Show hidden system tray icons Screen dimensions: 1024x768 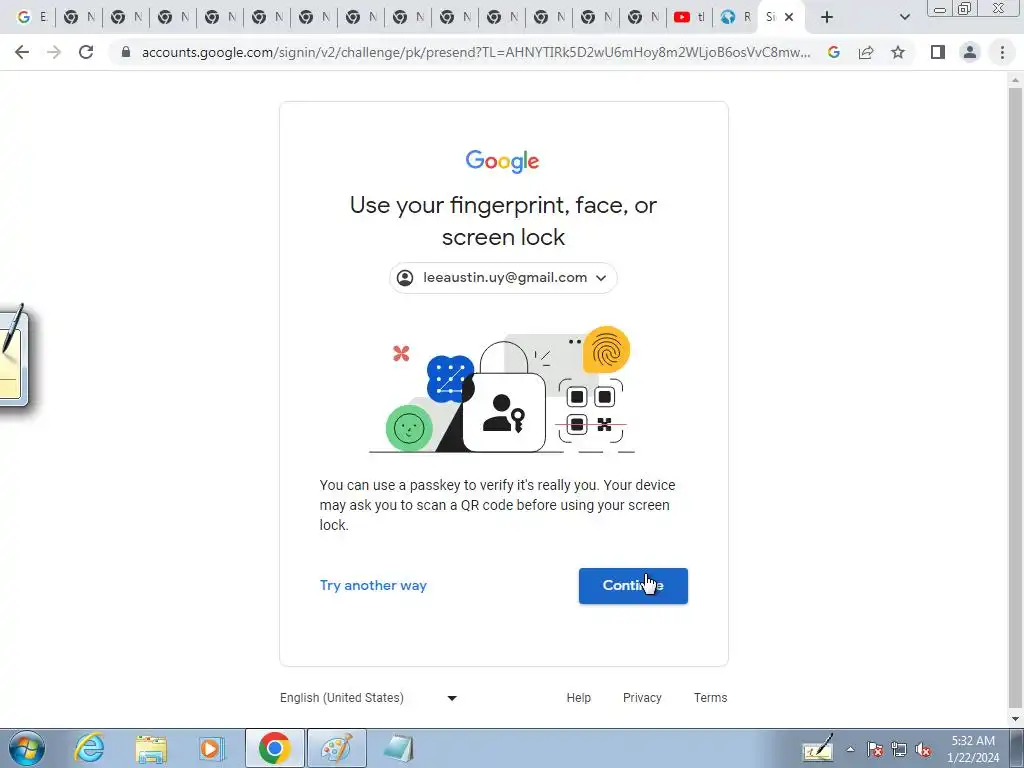tap(850, 750)
